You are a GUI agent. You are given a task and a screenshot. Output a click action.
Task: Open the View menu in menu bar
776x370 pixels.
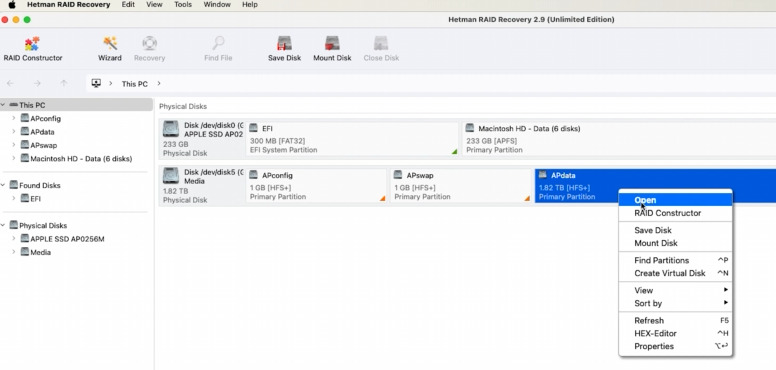pyautogui.click(x=154, y=4)
